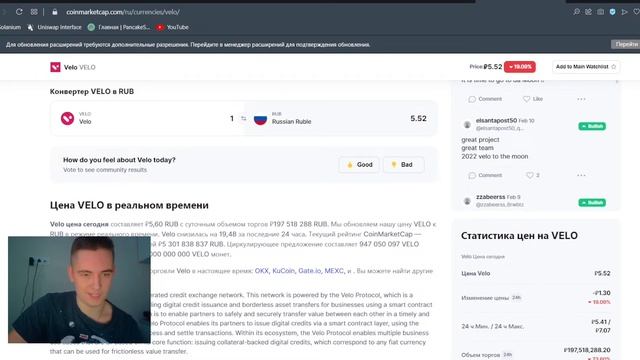640x360 pixels.
Task: Click the Bullish tag on zzabeerss post
Action: click(592, 202)
